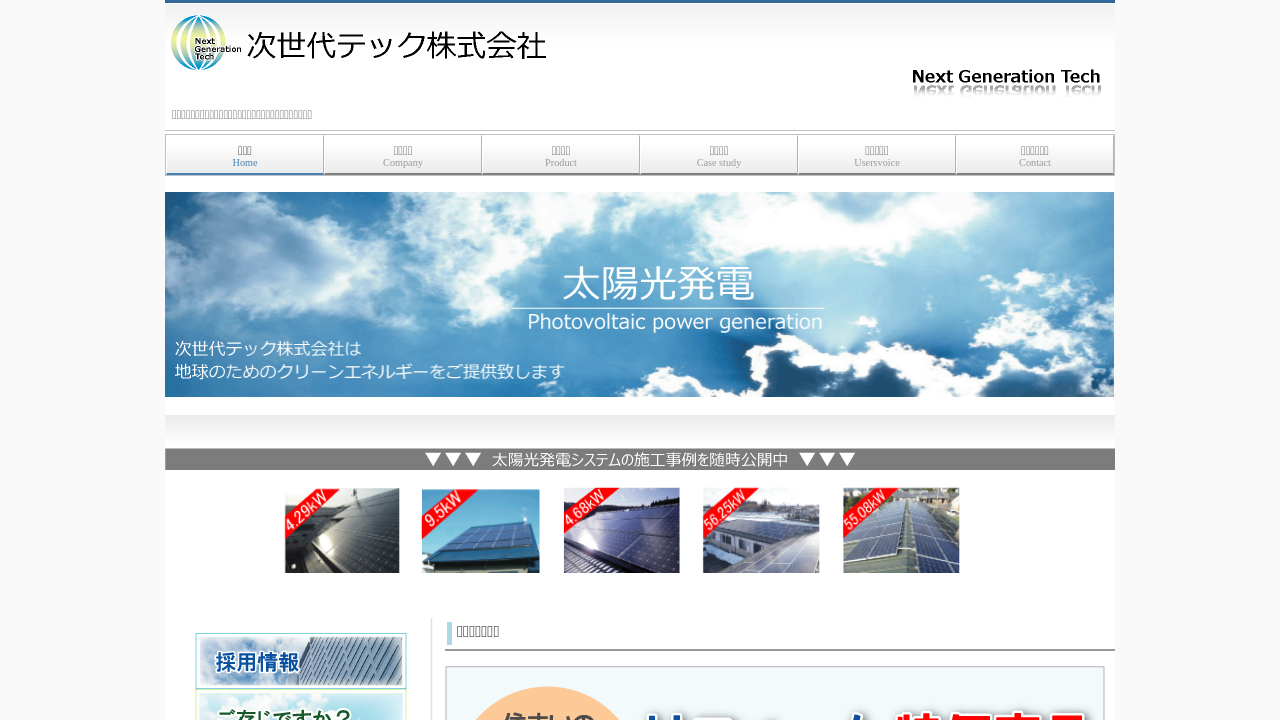Image resolution: width=1280 pixels, height=720 pixels.
Task: Click the Next Generation Tech globe logo
Action: (204, 43)
